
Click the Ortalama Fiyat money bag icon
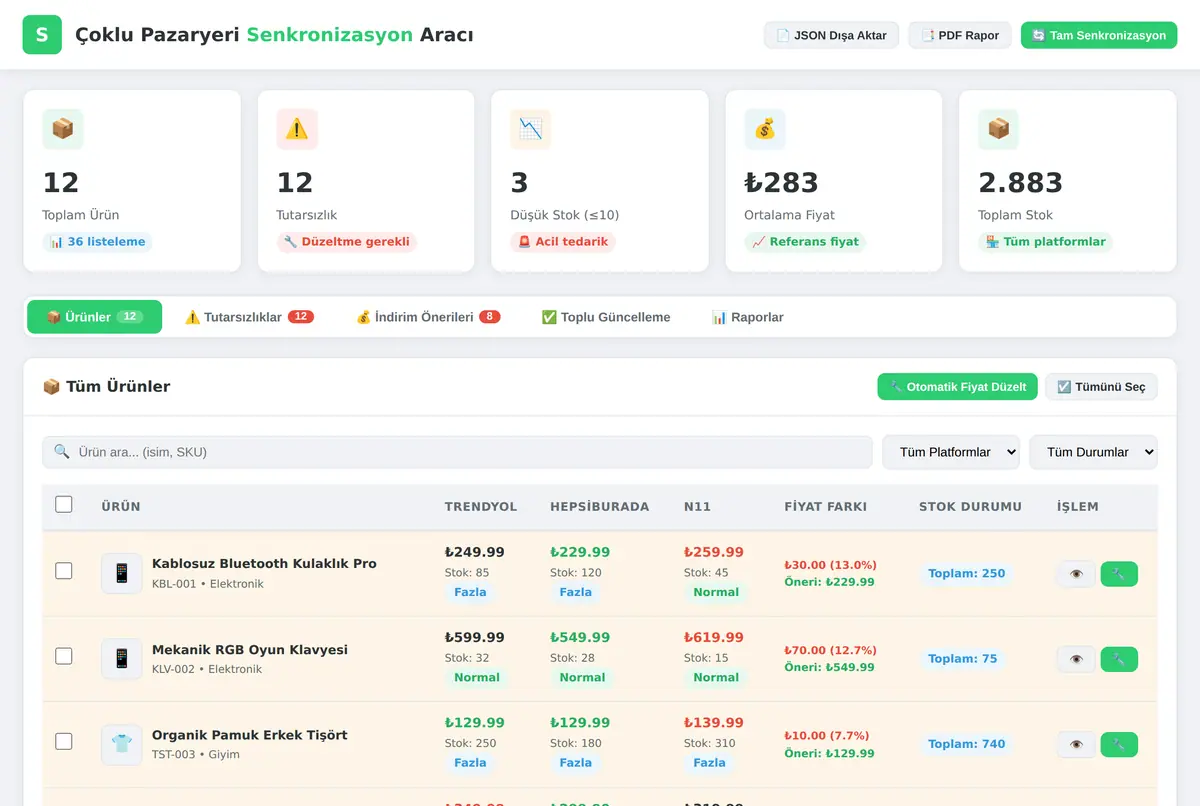click(x=765, y=129)
